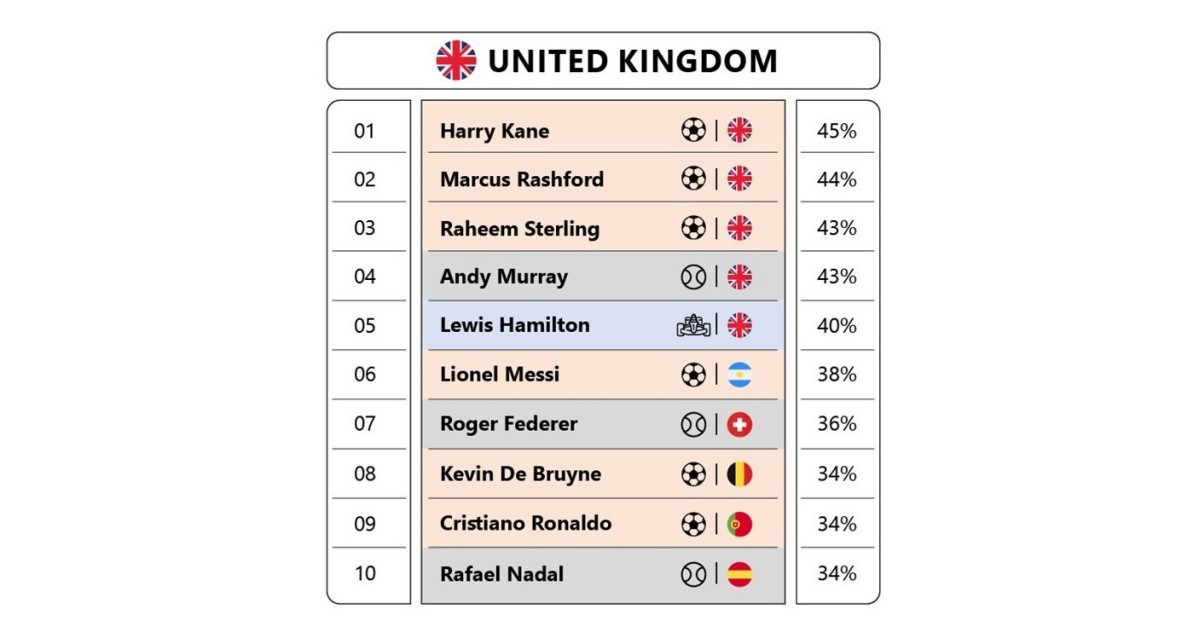
Task: Click the tennis ball icon beside Rafael Nadal
Action: tap(693, 574)
